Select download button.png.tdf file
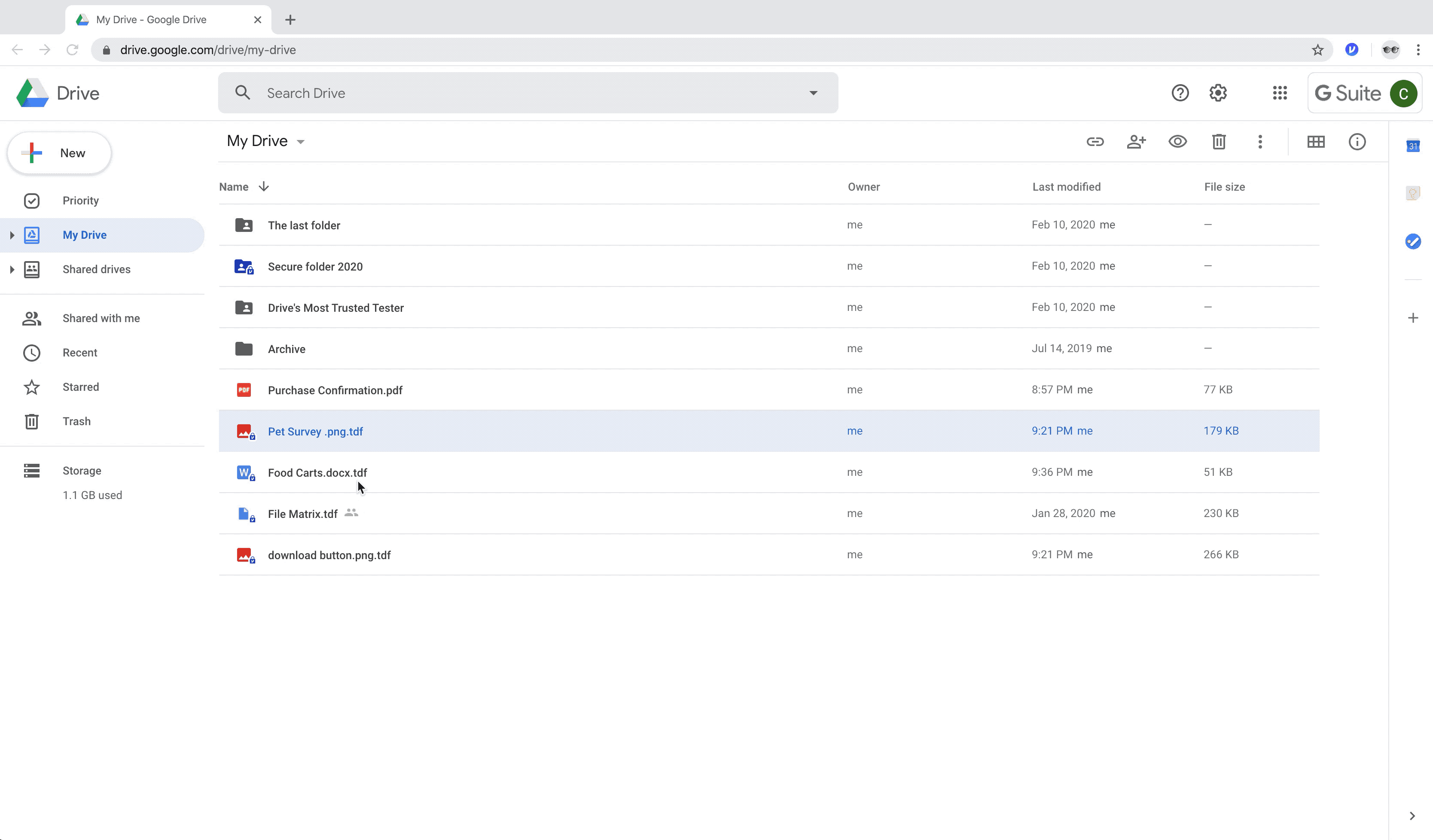Viewport: 1433px width, 840px height. pos(769,555)
